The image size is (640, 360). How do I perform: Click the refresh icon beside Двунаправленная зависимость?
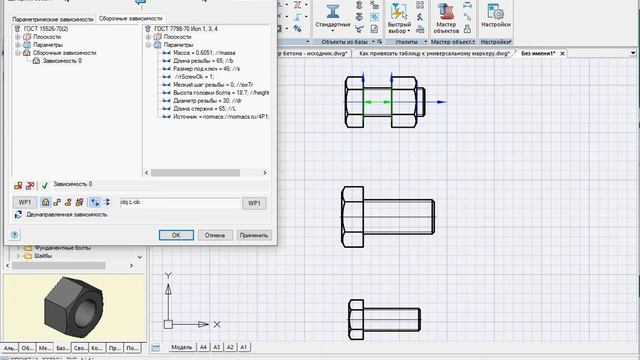18,215
